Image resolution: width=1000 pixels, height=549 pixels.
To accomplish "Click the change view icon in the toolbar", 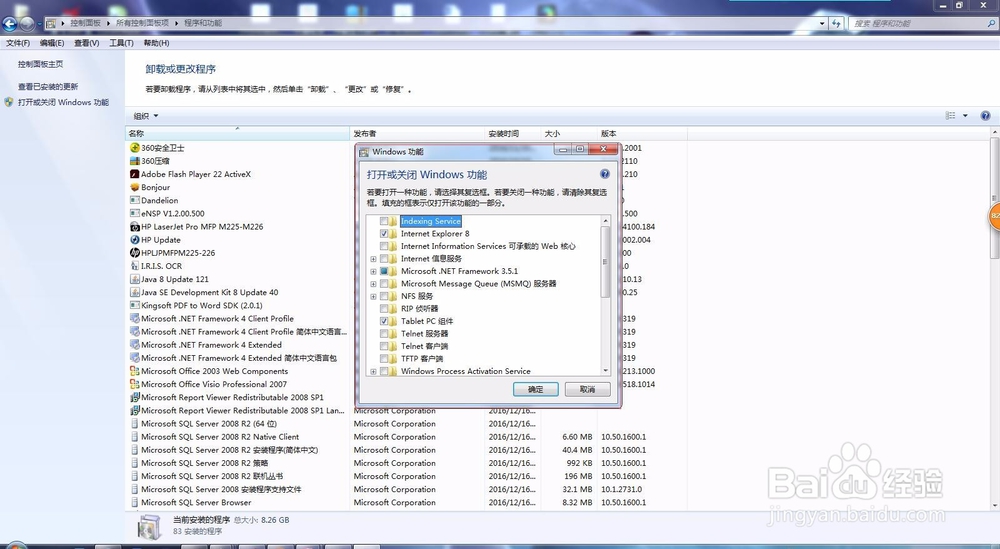I will pos(950,116).
